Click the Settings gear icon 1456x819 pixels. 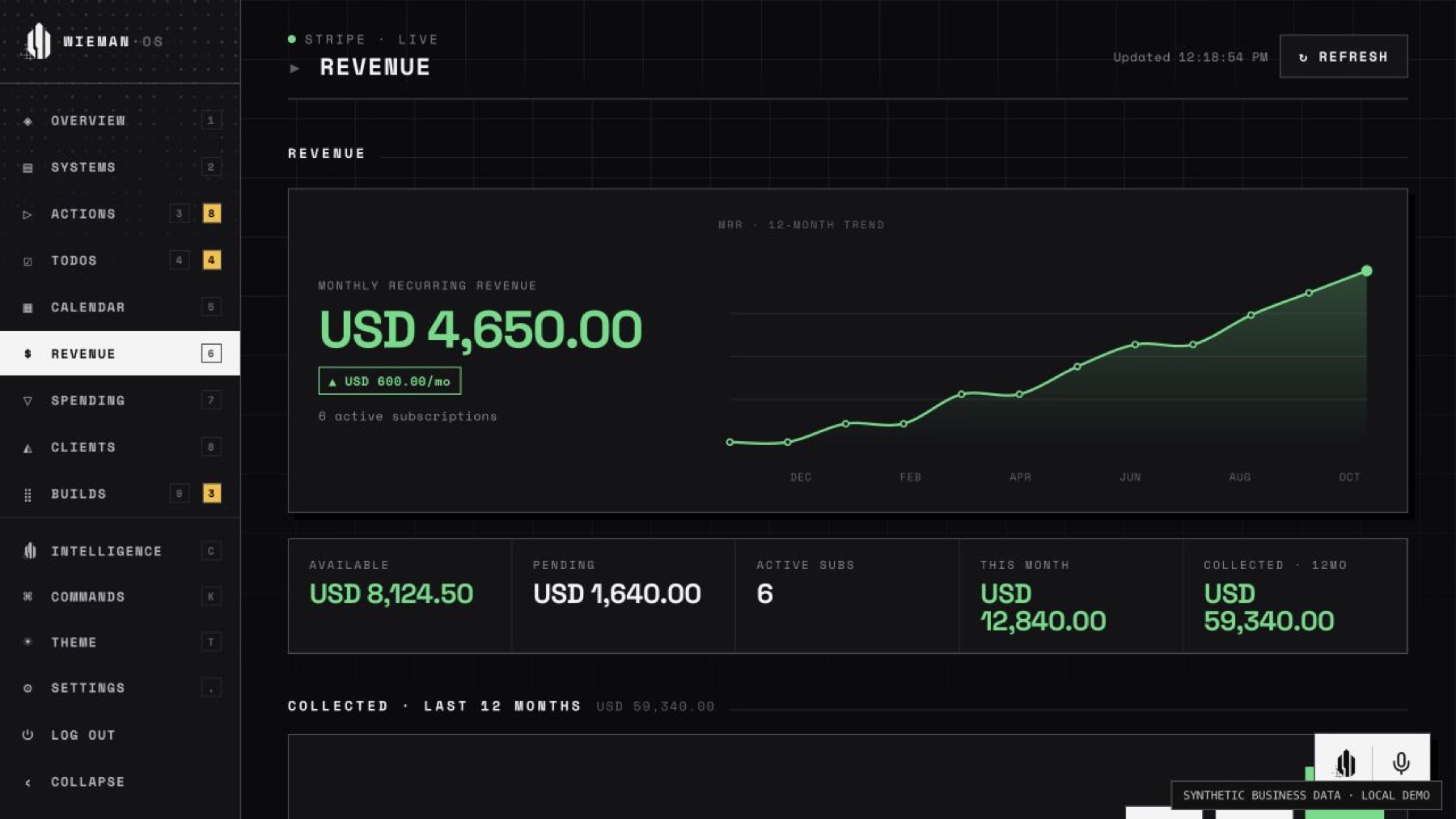[x=28, y=688]
